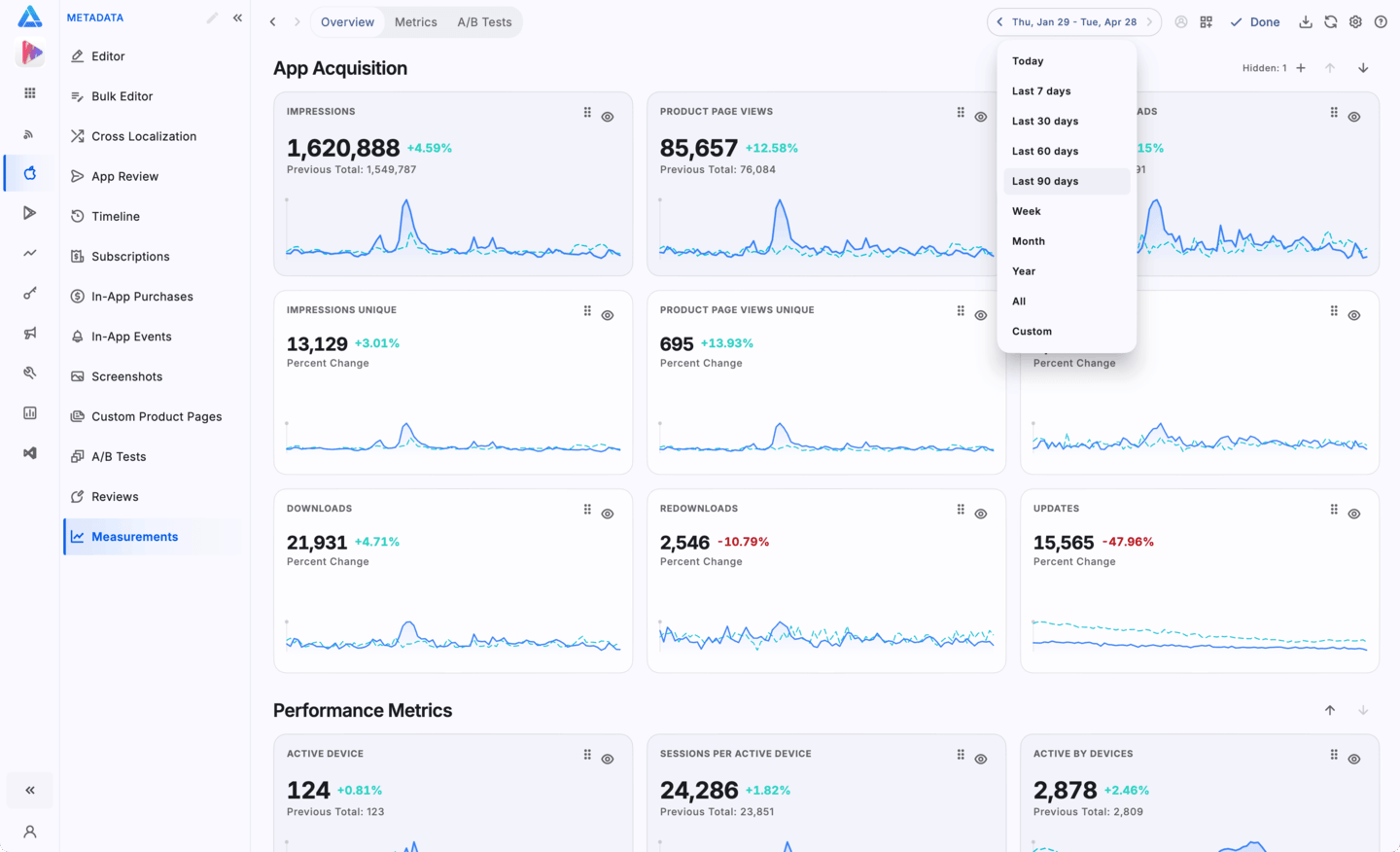Expand the collapsed left icon sidebar
Screen dimensions: 1400x852
30,791
